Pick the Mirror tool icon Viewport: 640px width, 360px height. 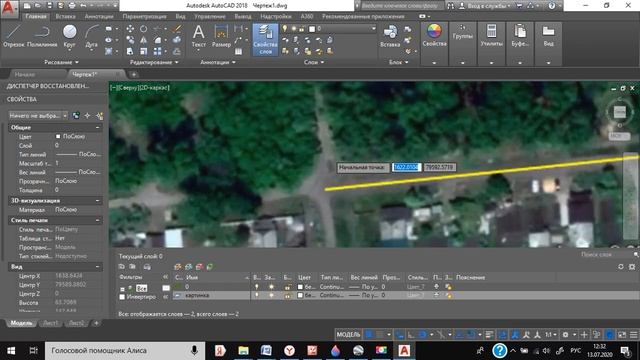[x=144, y=40]
